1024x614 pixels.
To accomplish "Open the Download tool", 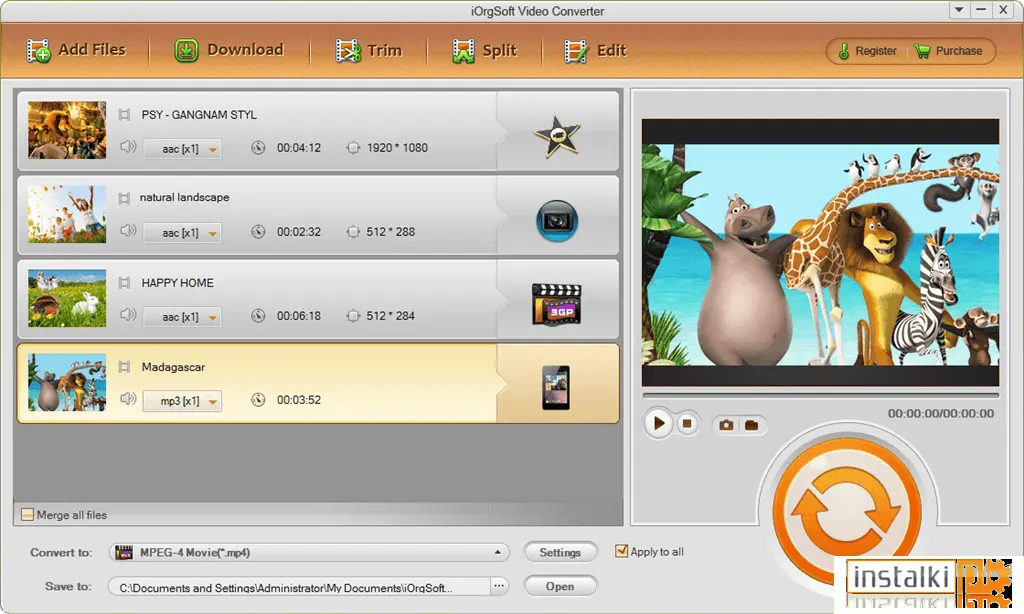I will (229, 50).
